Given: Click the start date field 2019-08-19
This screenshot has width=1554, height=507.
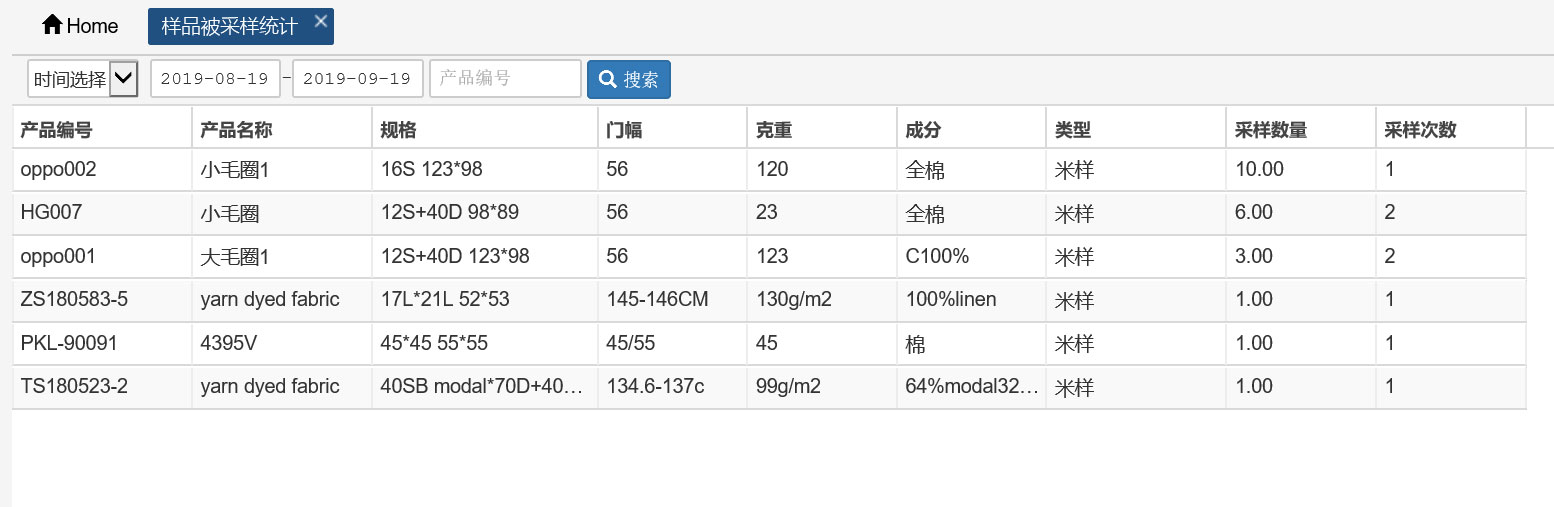Looking at the screenshot, I should point(215,79).
